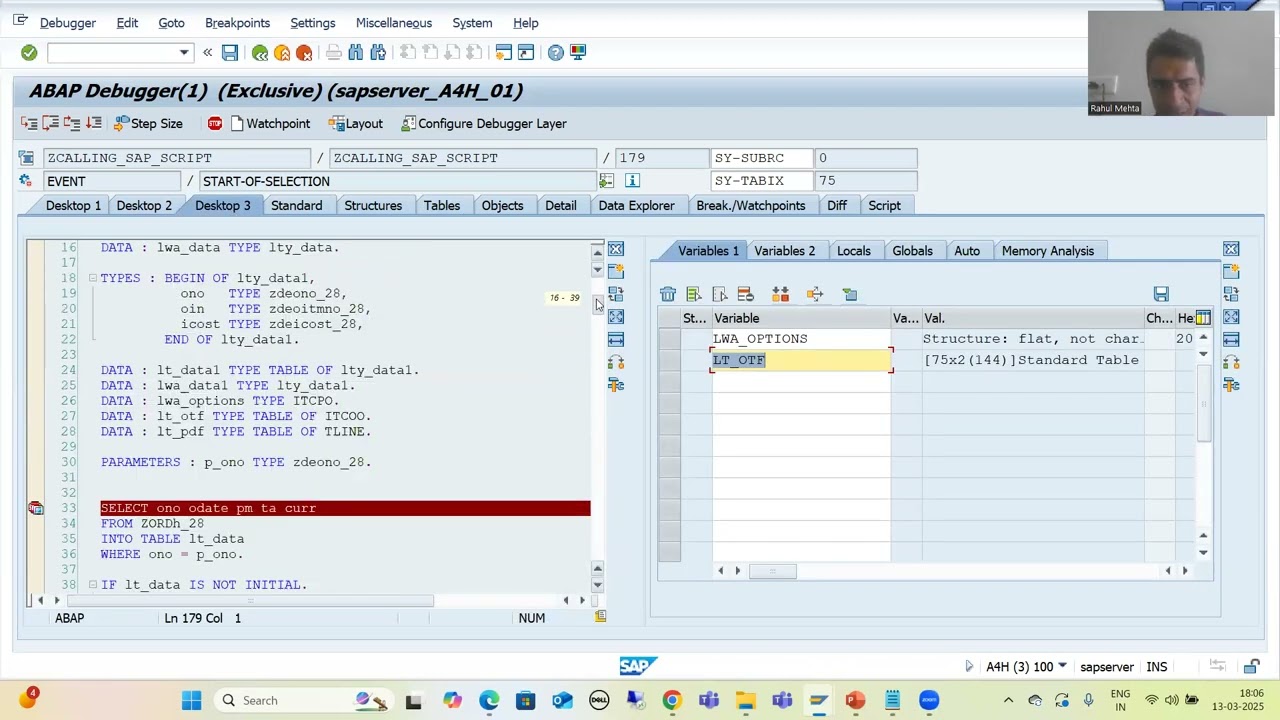Open the Memory Analysis tab

(1047, 251)
